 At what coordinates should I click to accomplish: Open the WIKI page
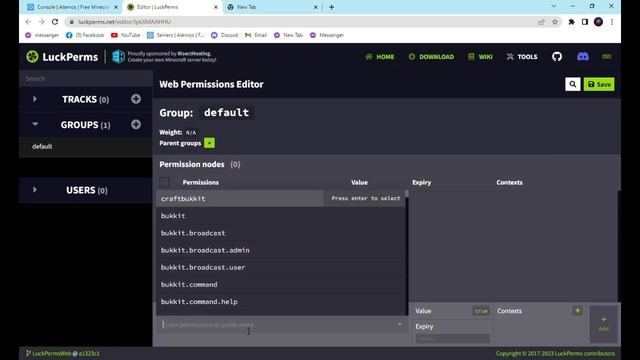480,57
